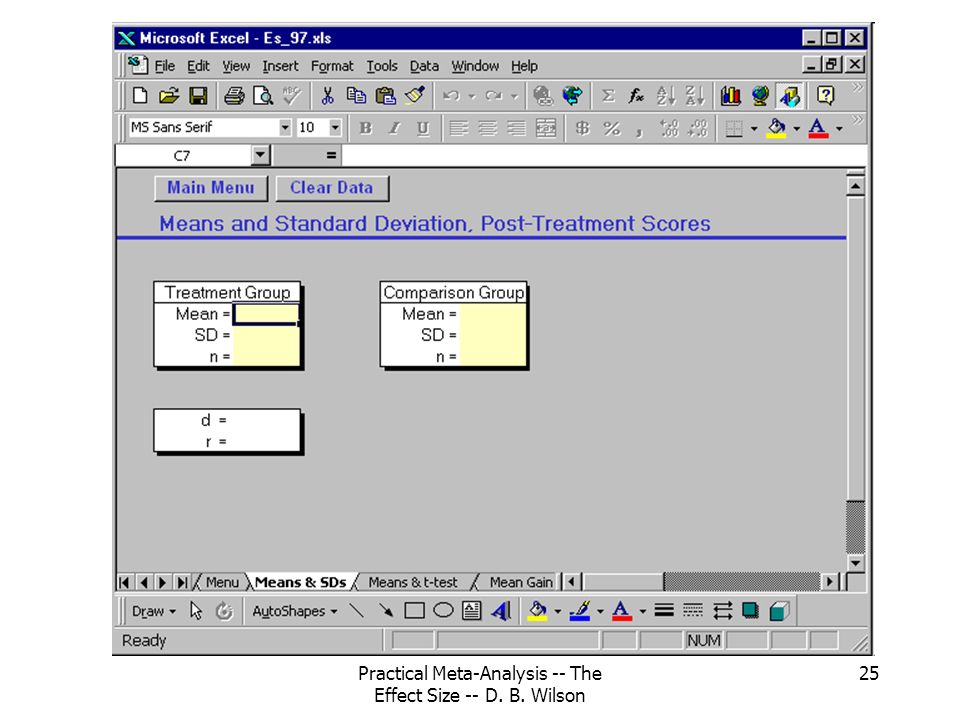Click the Insert Hyperlink icon
The width and height of the screenshot is (960, 720).
543,96
